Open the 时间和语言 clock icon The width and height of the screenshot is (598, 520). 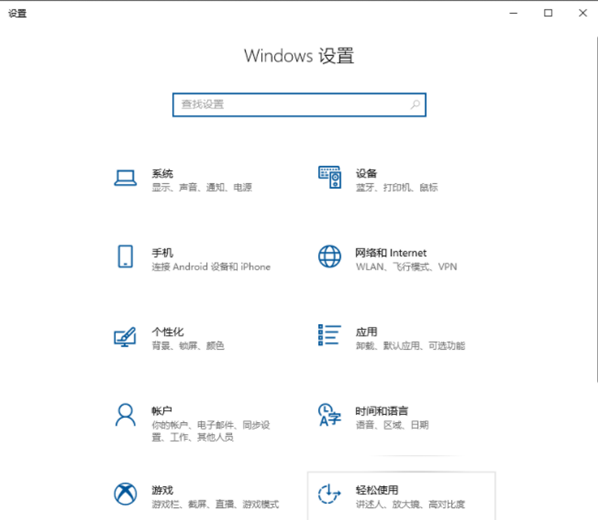tap(330, 415)
